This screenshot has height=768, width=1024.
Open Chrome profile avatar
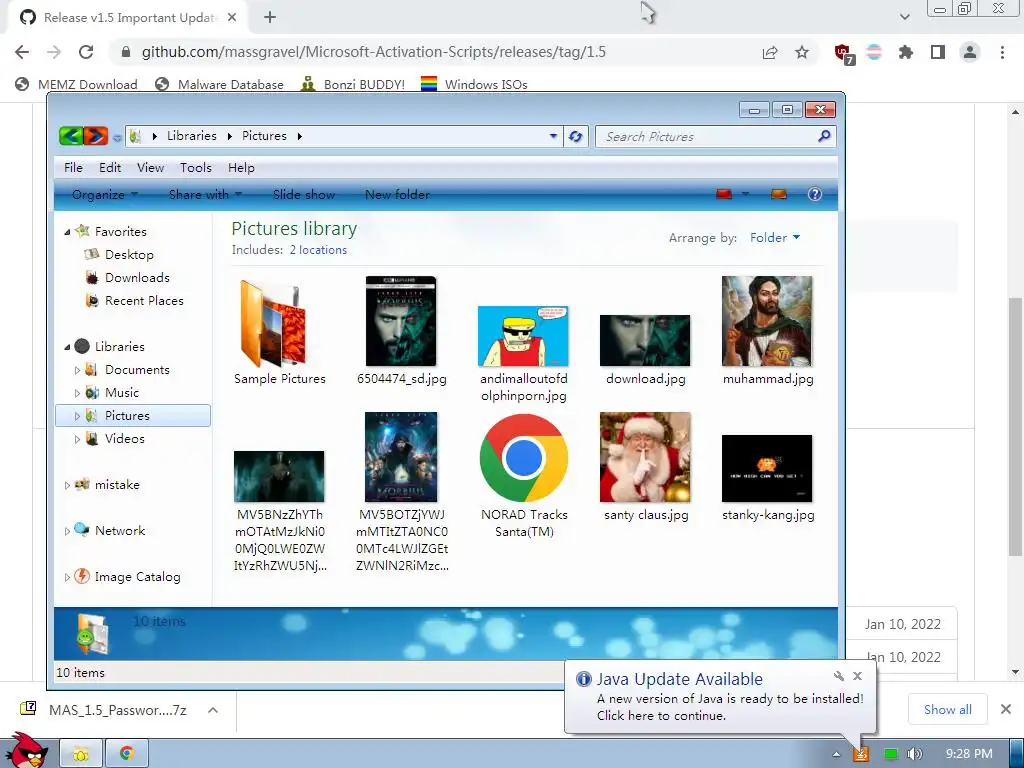tap(970, 52)
